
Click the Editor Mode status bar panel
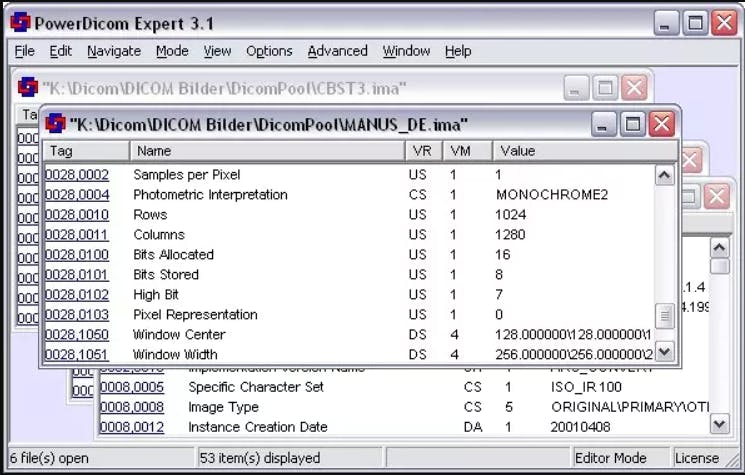pos(620,458)
